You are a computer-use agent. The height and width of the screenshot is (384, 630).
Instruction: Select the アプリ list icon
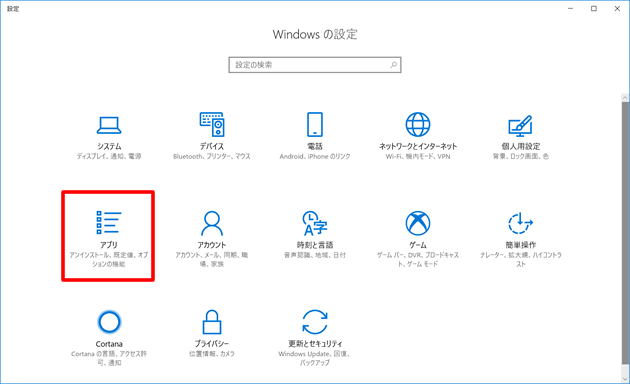point(109,223)
